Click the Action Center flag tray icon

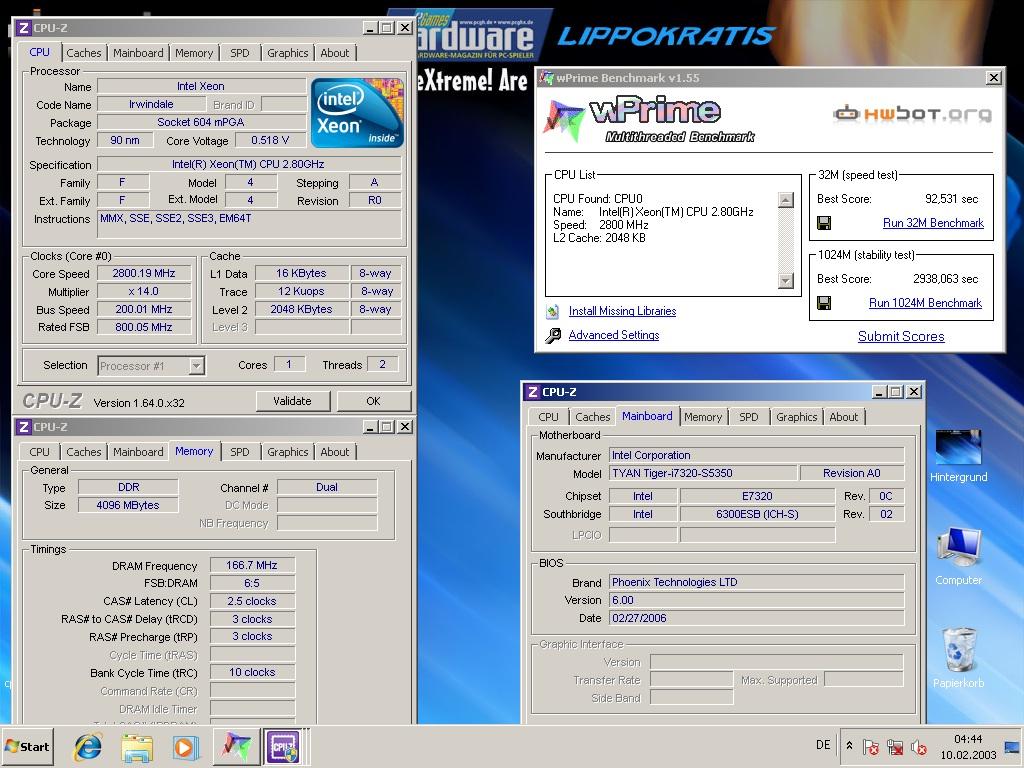(870, 746)
